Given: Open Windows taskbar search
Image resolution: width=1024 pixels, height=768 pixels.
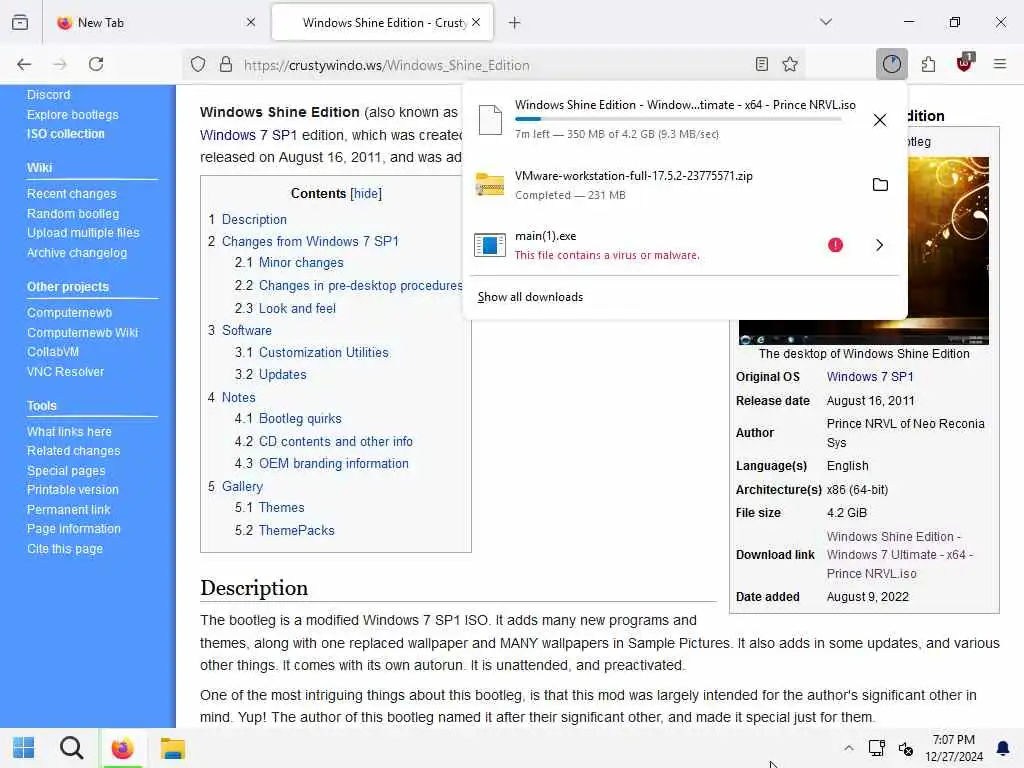Looking at the screenshot, I should 71,748.
